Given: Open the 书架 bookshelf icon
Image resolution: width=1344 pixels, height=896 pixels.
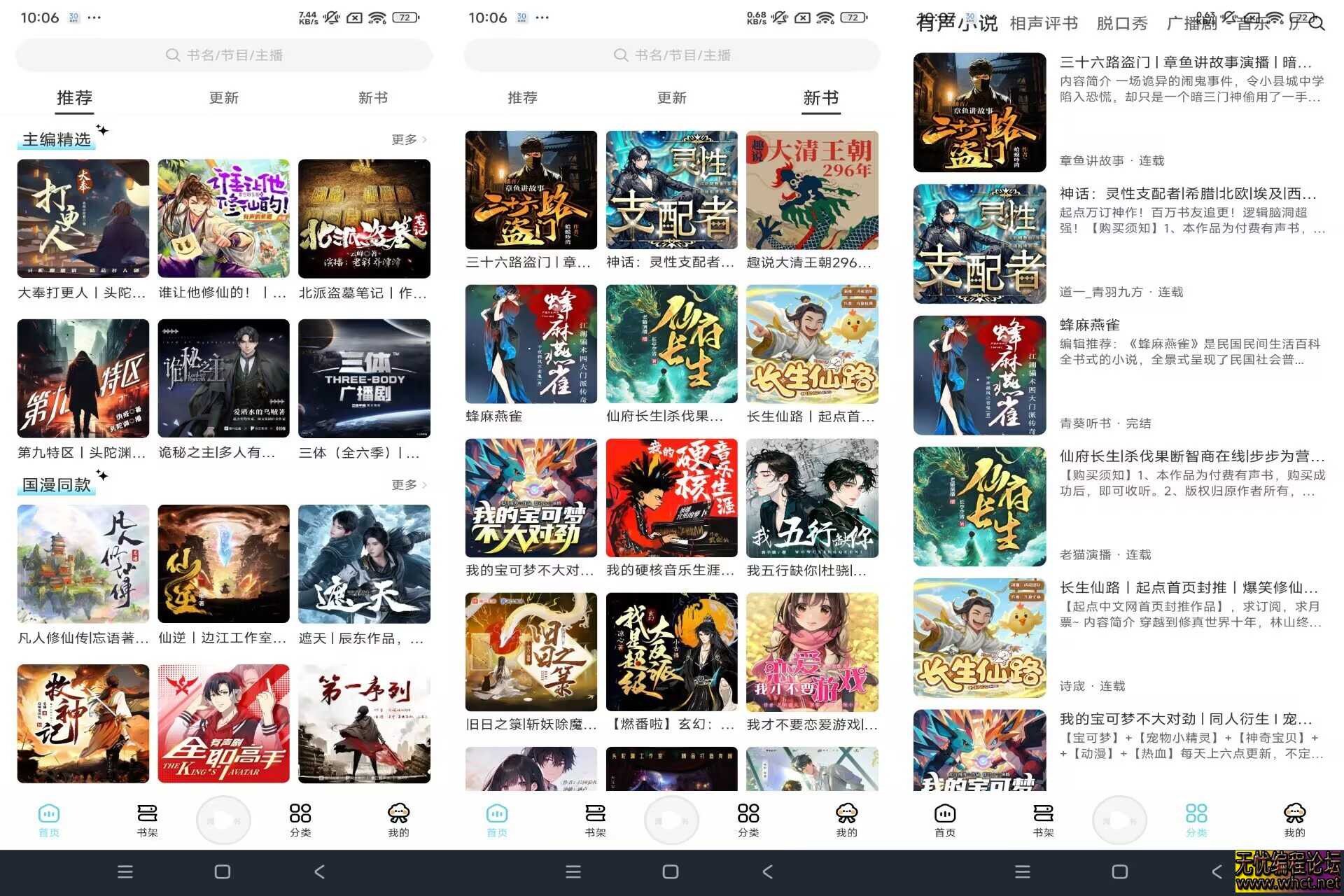Looking at the screenshot, I should [x=147, y=819].
